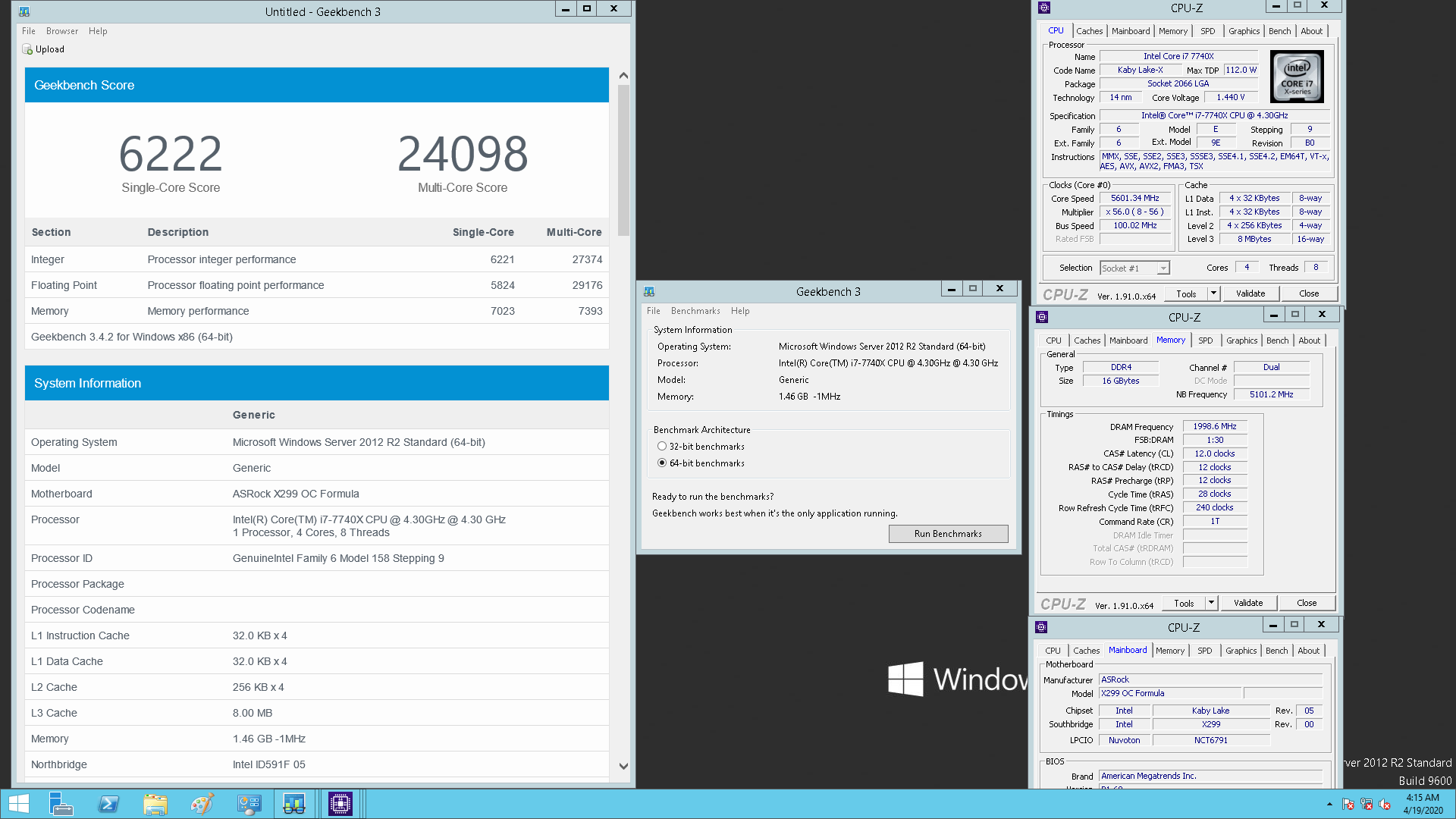Open File menu in small Geekbench 3 window
Image resolution: width=1456 pixels, height=819 pixels.
(x=654, y=311)
